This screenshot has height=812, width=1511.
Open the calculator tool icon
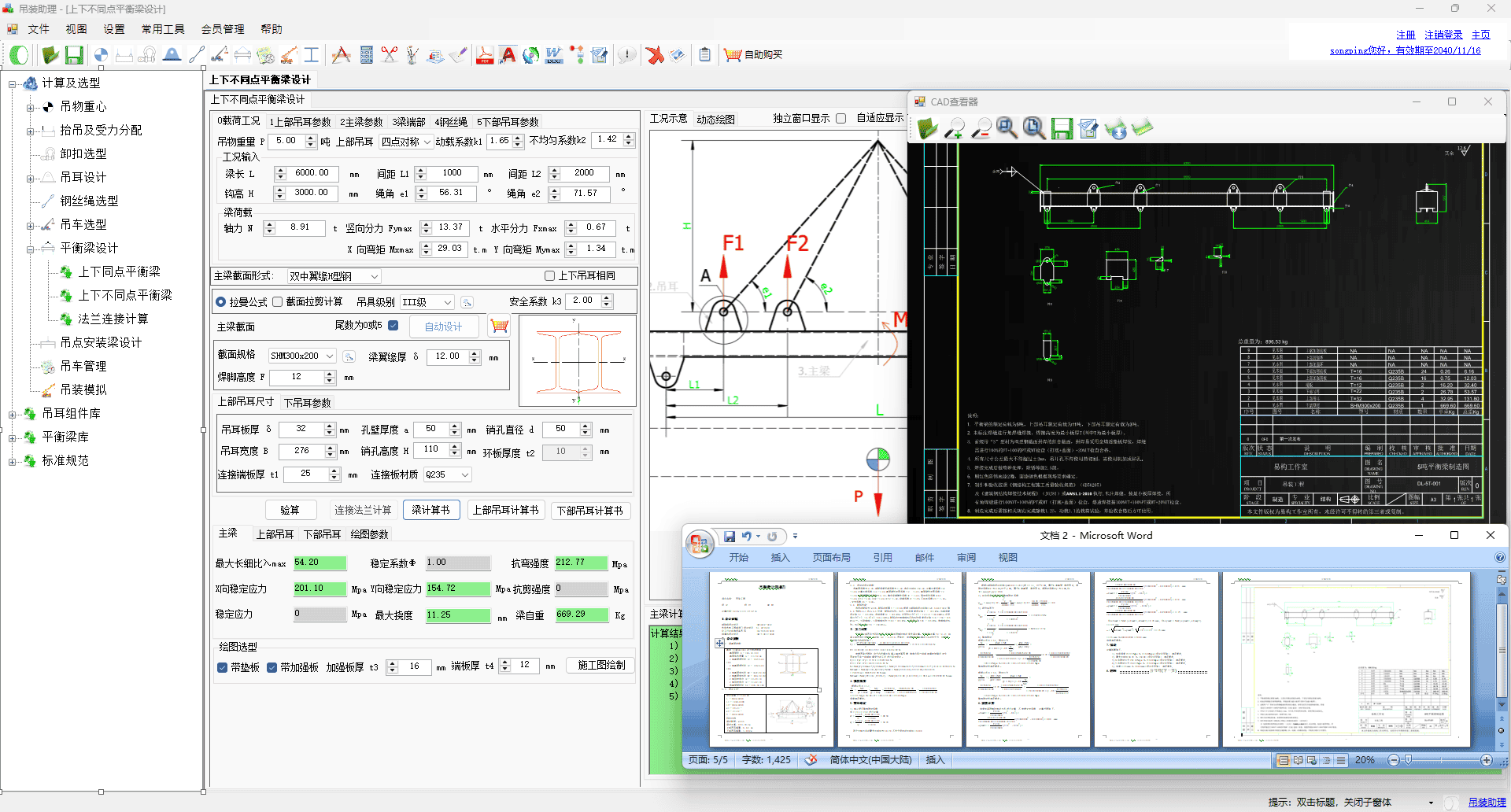(x=366, y=55)
